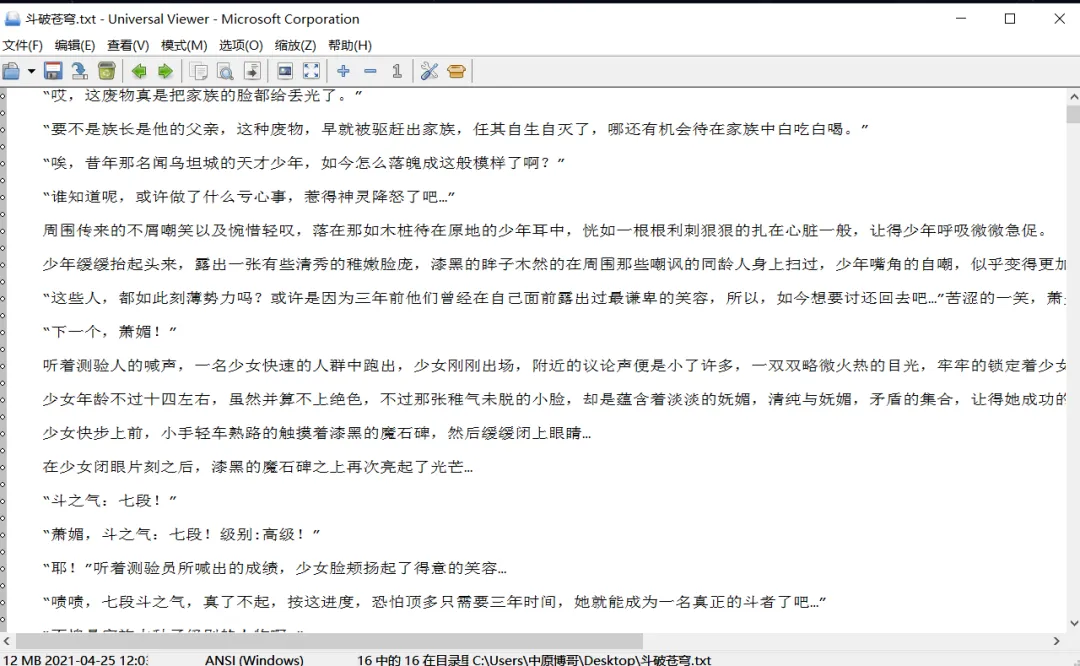Viewport: 1080px width, 666px height.
Task: Open the 编辑(E) menu
Action: click(74, 45)
